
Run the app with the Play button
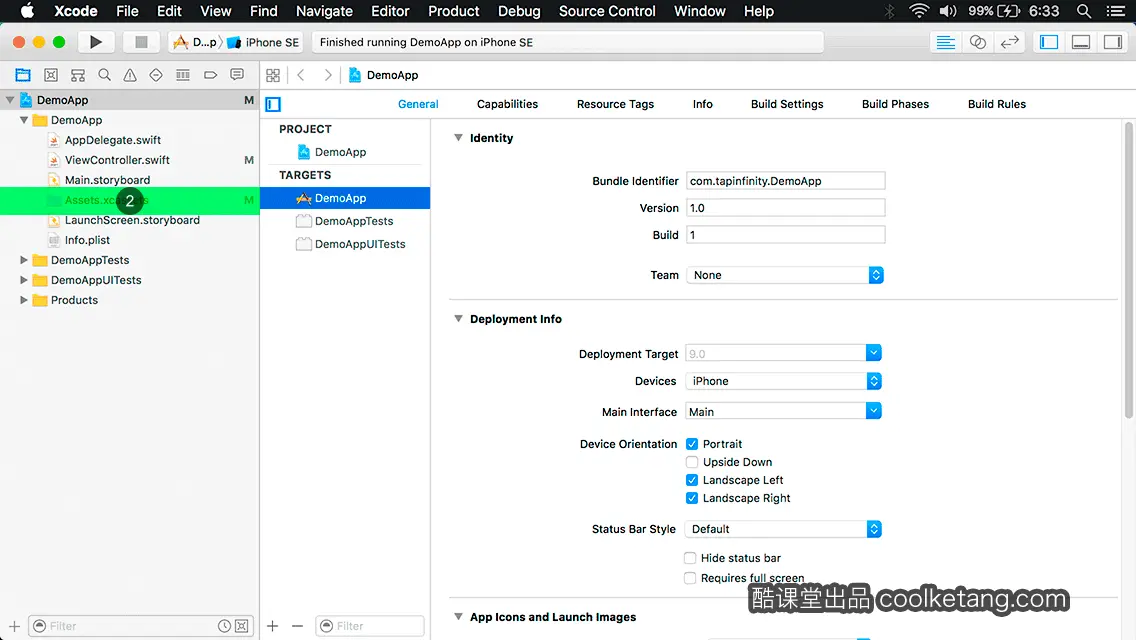(95, 42)
